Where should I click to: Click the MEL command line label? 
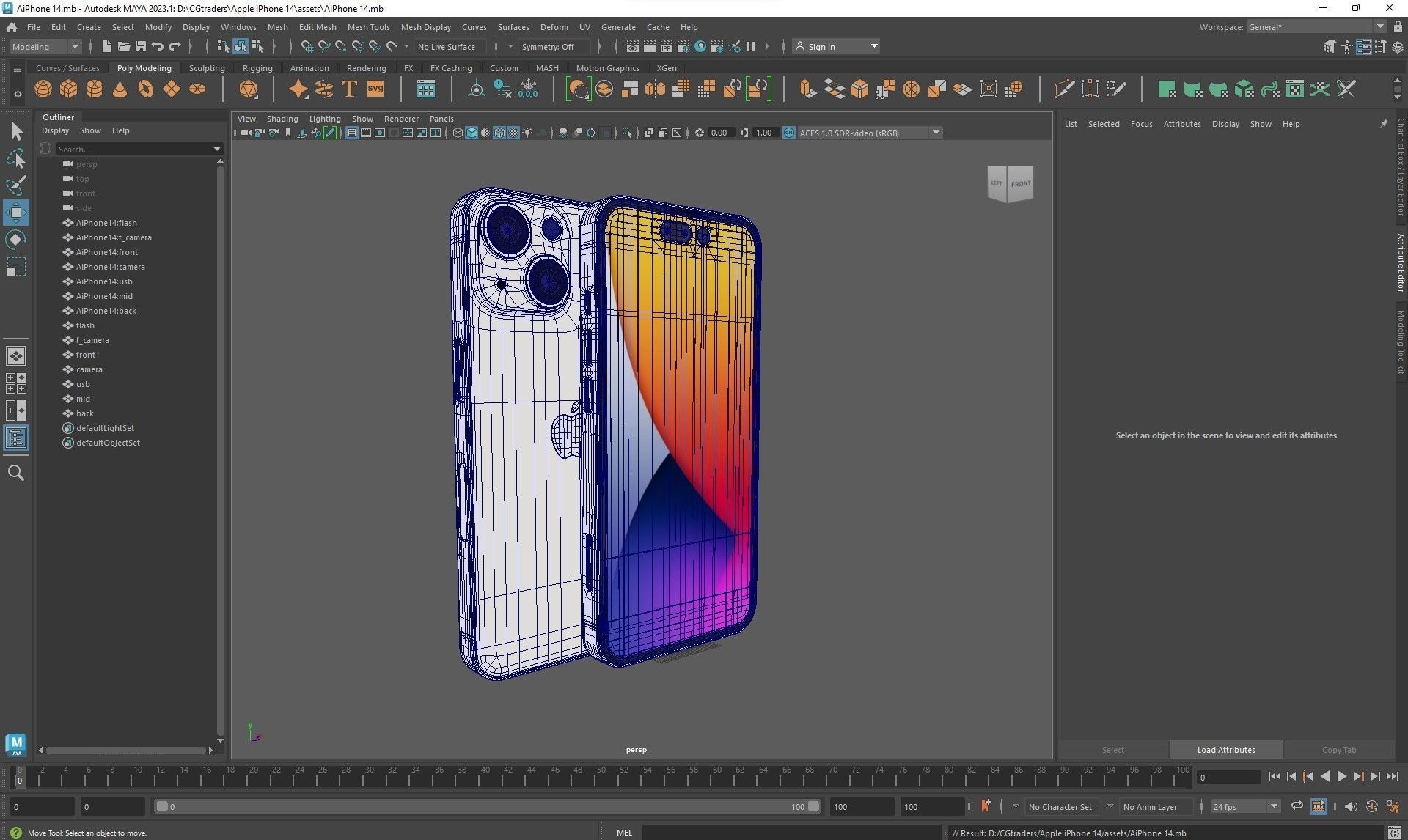tap(624, 833)
